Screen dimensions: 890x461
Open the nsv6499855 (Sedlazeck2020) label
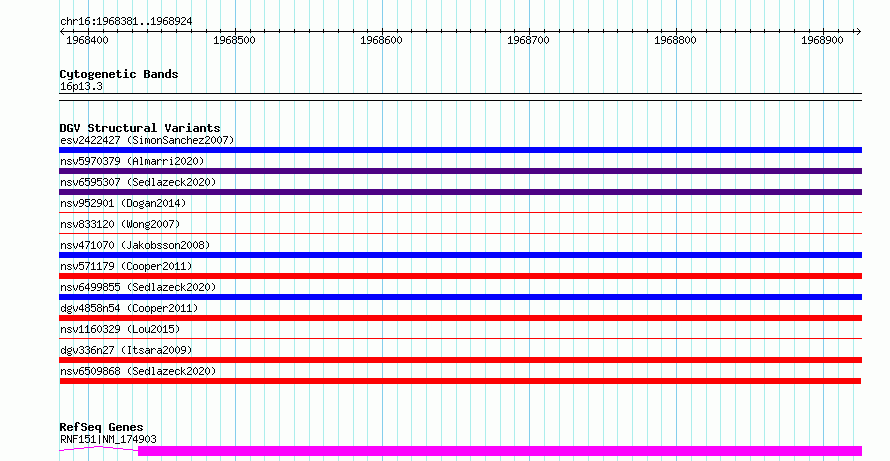click(x=138, y=287)
